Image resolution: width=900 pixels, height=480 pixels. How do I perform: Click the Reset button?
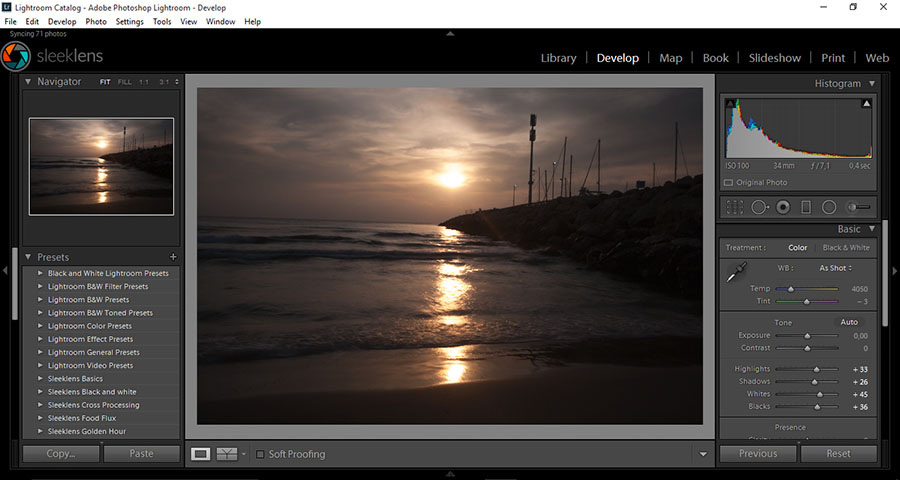[x=838, y=453]
